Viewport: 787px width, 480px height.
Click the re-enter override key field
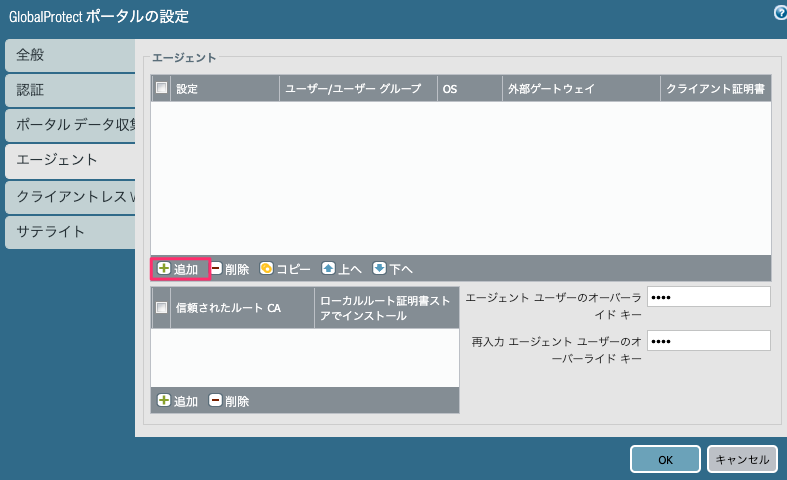(709, 341)
